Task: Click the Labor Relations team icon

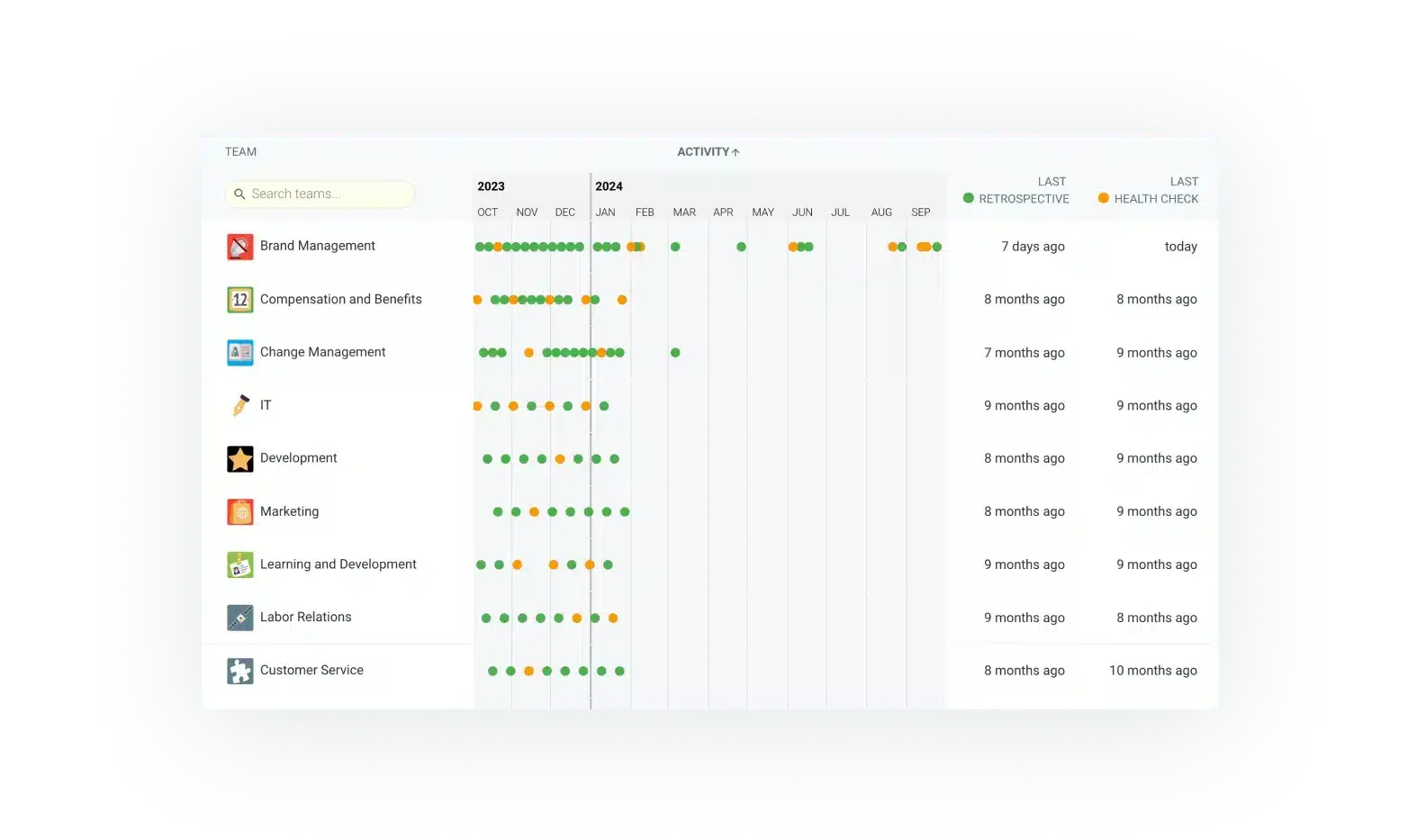Action: pos(239,618)
